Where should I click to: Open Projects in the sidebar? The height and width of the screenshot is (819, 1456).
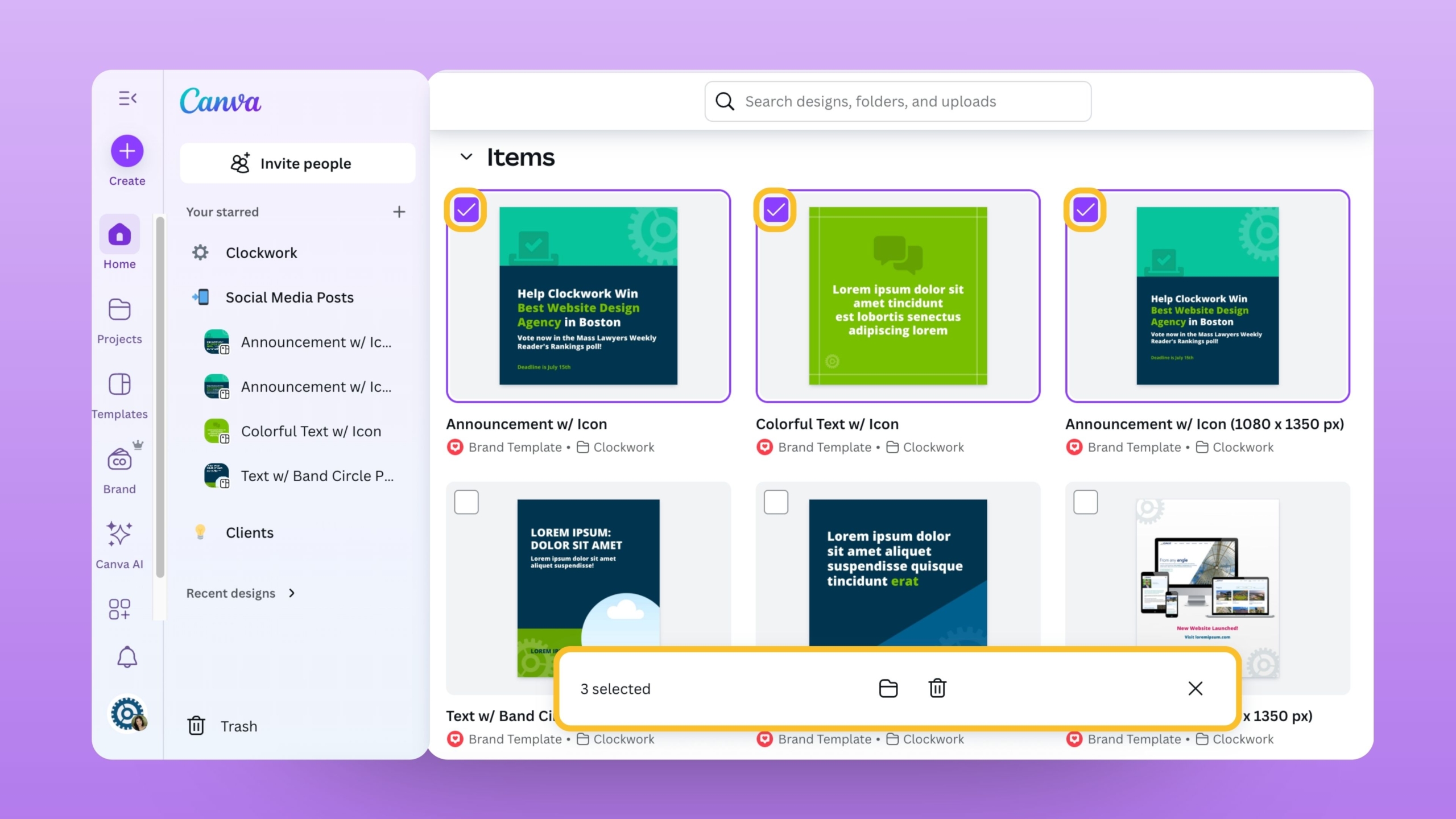119,321
